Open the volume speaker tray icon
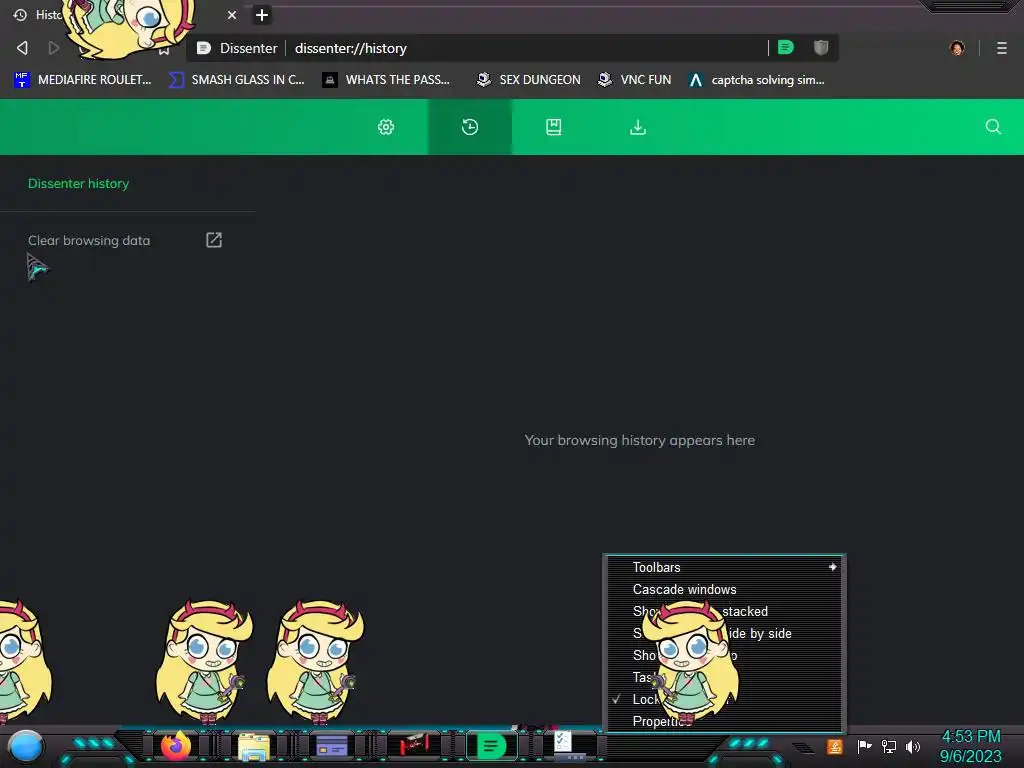 pos(913,746)
